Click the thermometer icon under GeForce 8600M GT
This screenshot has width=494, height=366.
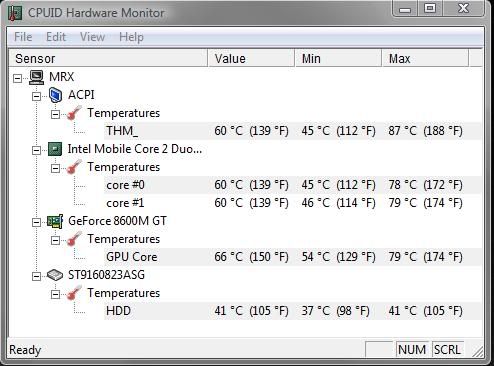coord(74,239)
